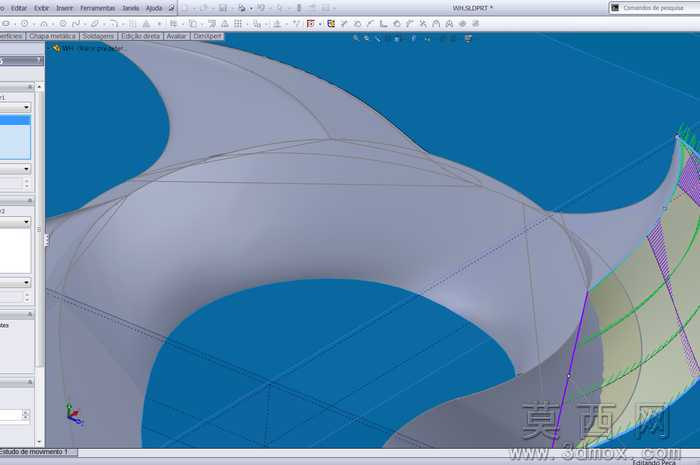700x465 pixels.
Task: Click the pin icon beside the Ajuda menu
Action: click(x=171, y=8)
